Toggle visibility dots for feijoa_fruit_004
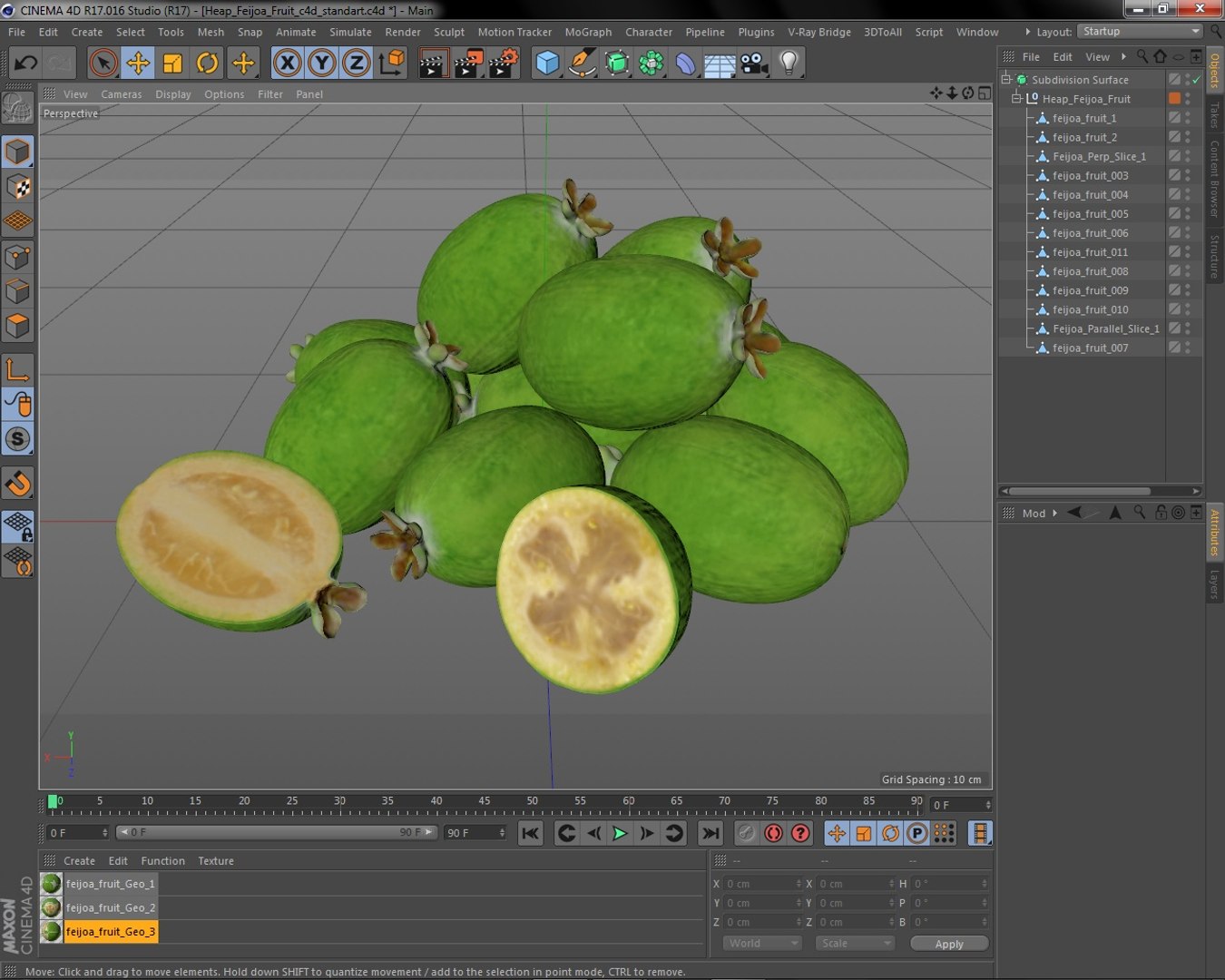The width and height of the screenshot is (1225, 980). tap(1188, 194)
